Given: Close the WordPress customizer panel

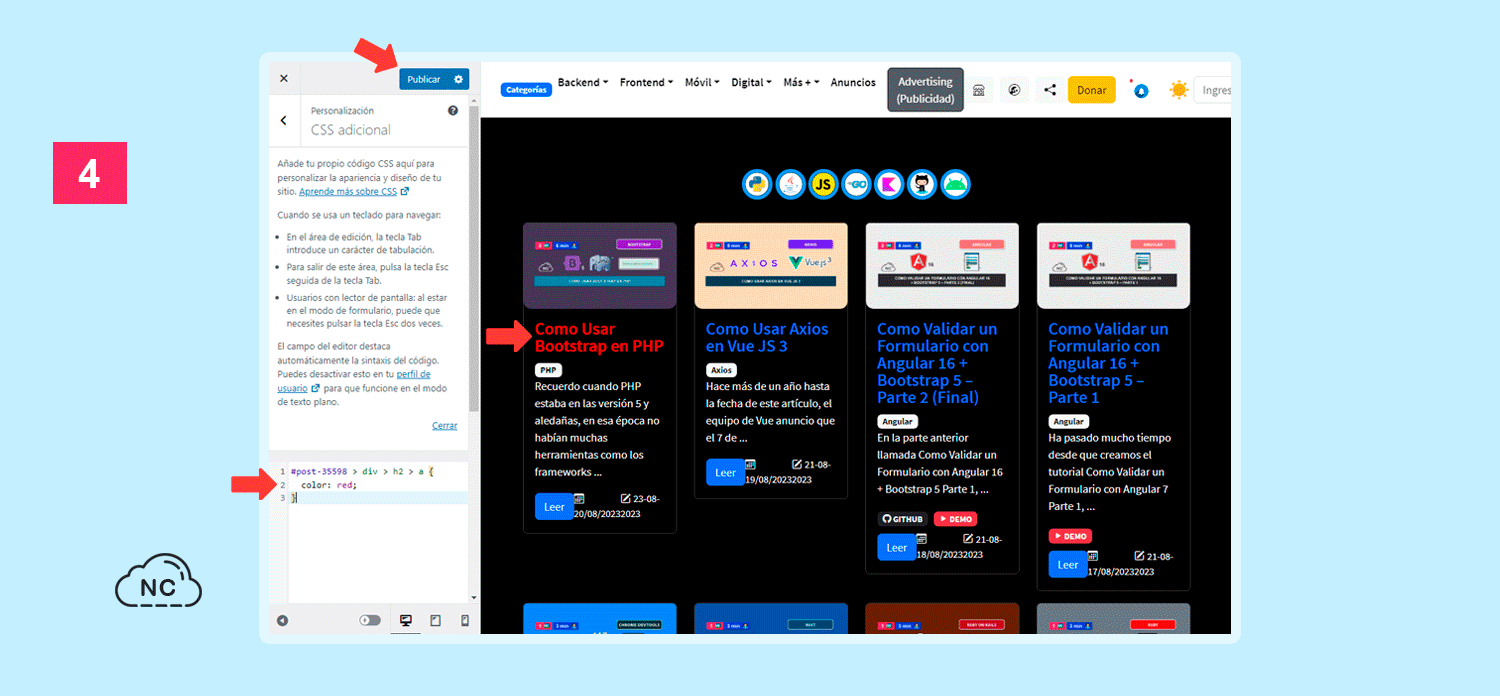Looking at the screenshot, I should click(x=284, y=78).
